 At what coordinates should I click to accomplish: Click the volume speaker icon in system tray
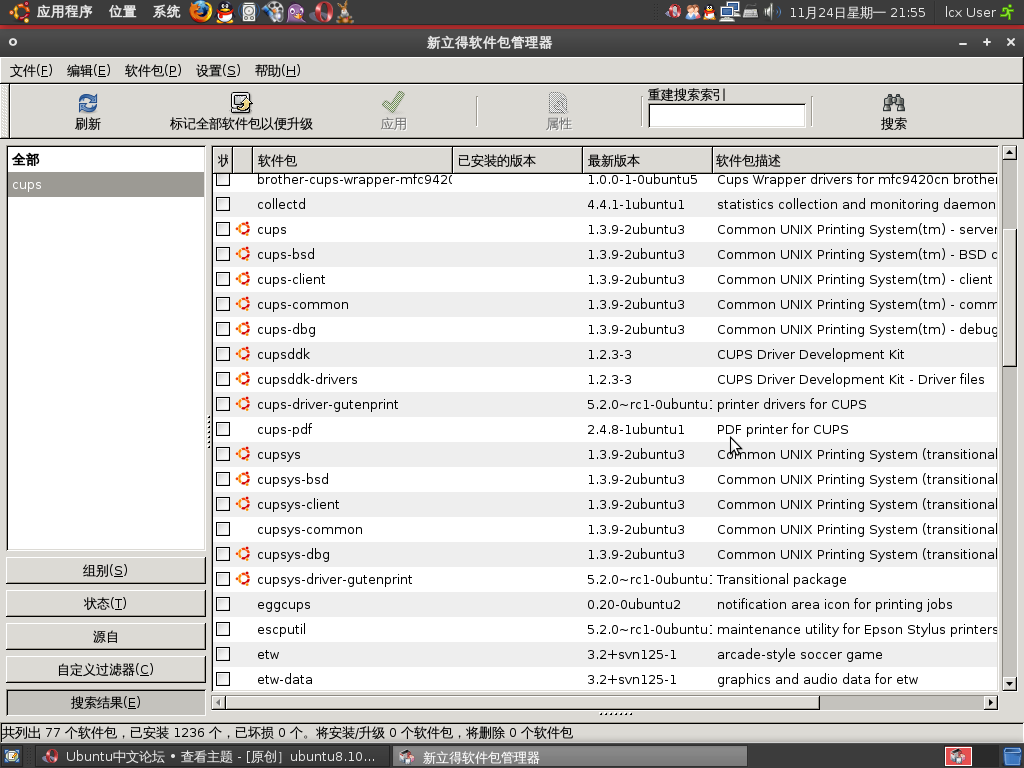point(771,12)
